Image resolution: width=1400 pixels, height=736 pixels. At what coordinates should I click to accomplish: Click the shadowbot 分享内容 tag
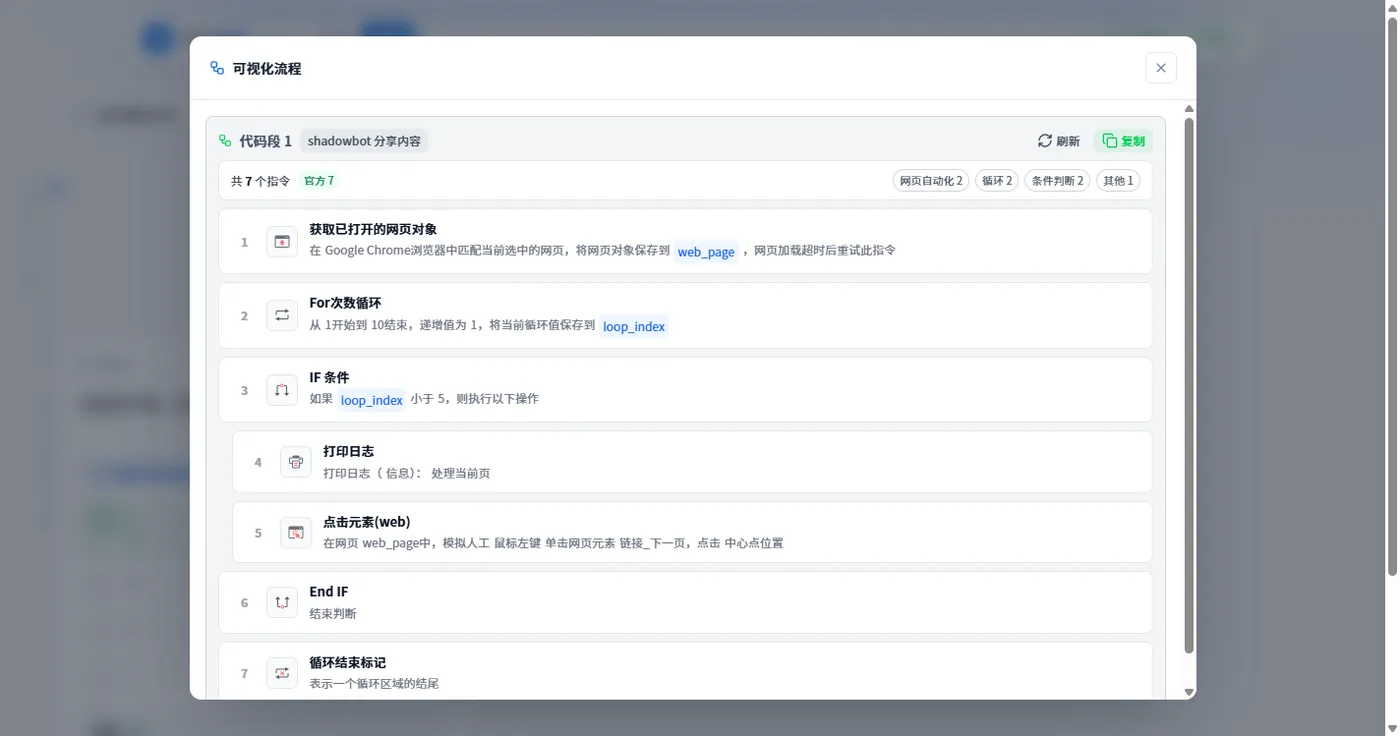(x=364, y=141)
